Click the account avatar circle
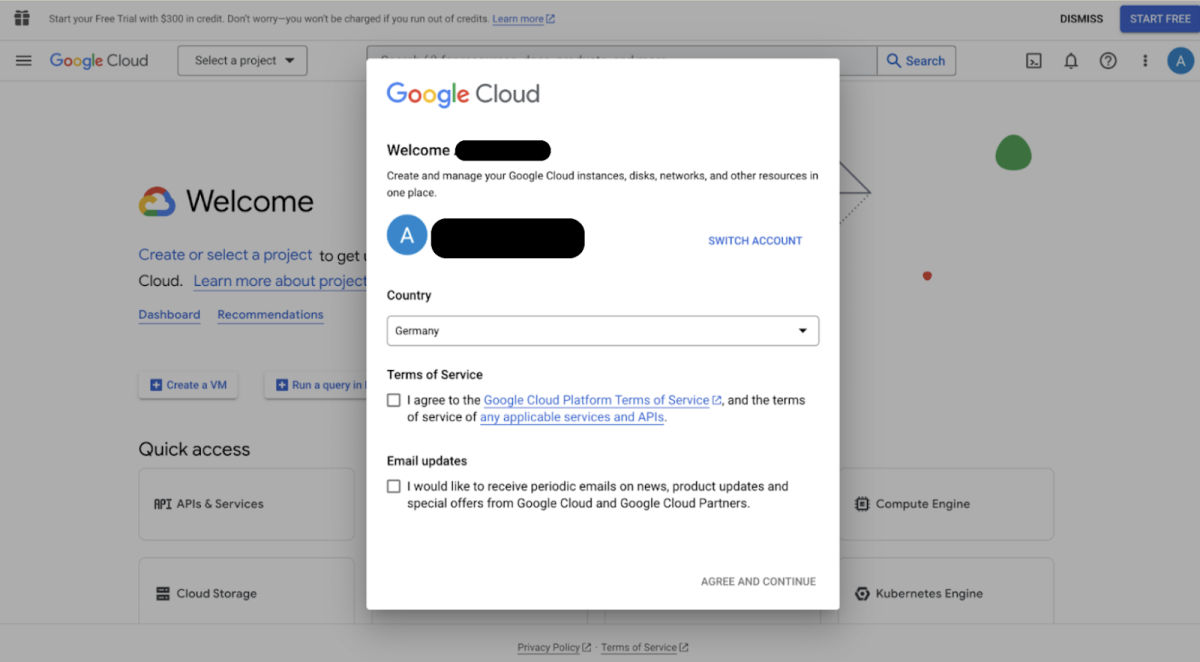1200x662 pixels. tap(1180, 60)
